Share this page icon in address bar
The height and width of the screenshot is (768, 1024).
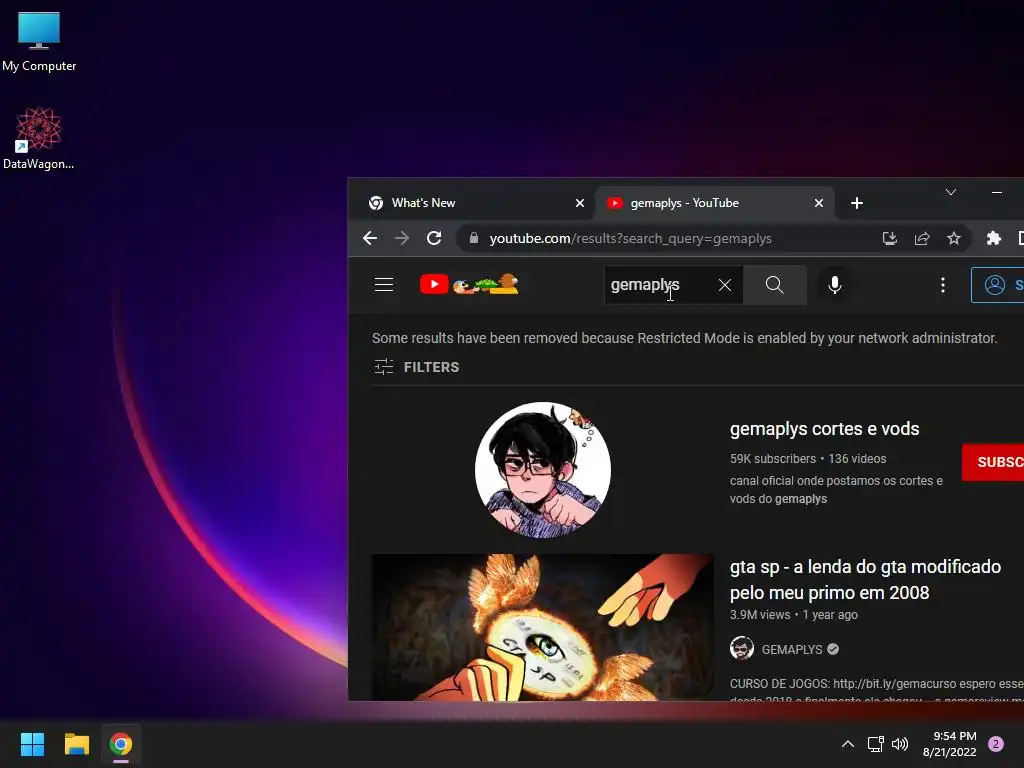click(x=921, y=238)
